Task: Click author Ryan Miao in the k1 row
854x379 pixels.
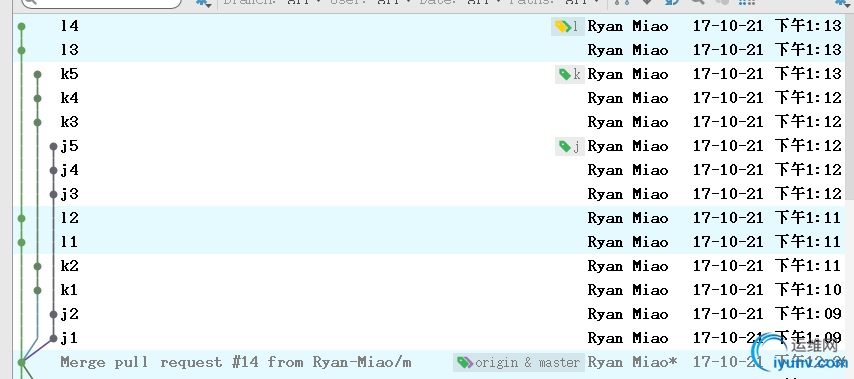Action: pos(627,290)
